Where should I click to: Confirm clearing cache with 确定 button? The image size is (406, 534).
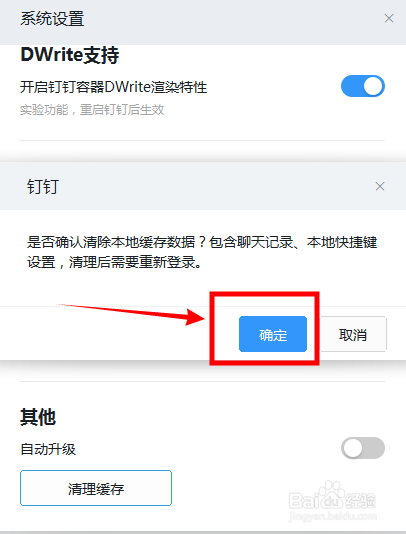[273, 334]
